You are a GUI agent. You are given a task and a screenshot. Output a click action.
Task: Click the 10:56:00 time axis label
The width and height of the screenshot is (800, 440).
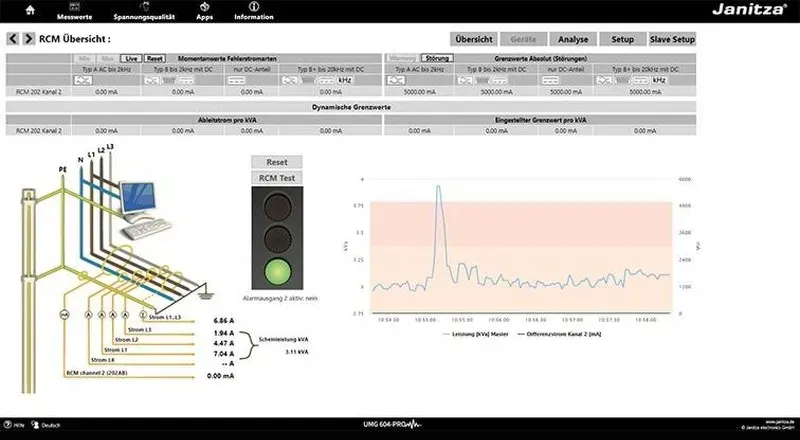coord(498,320)
